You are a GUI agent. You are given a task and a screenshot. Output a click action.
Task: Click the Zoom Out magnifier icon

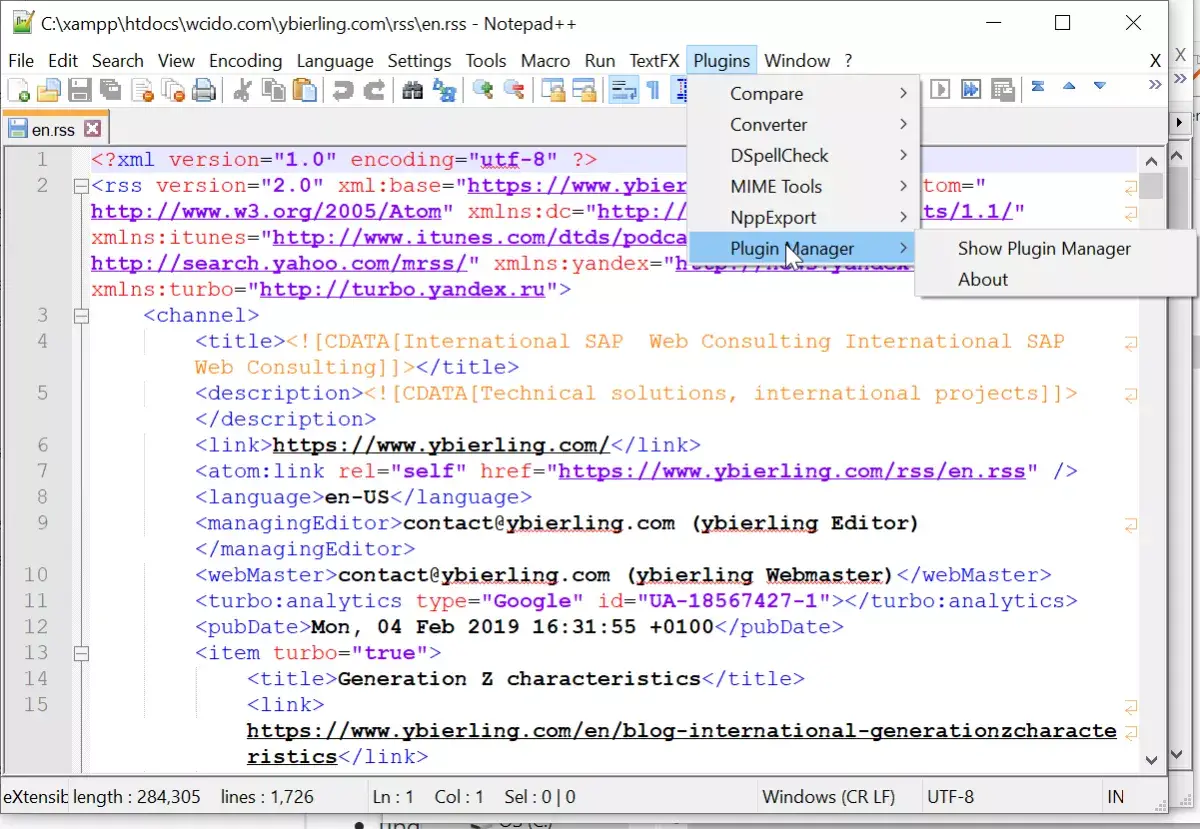514,91
